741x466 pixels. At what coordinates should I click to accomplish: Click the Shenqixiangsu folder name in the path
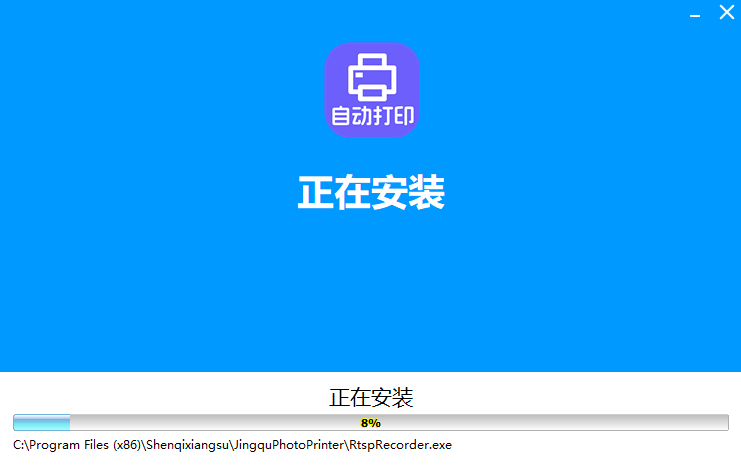tap(192, 444)
